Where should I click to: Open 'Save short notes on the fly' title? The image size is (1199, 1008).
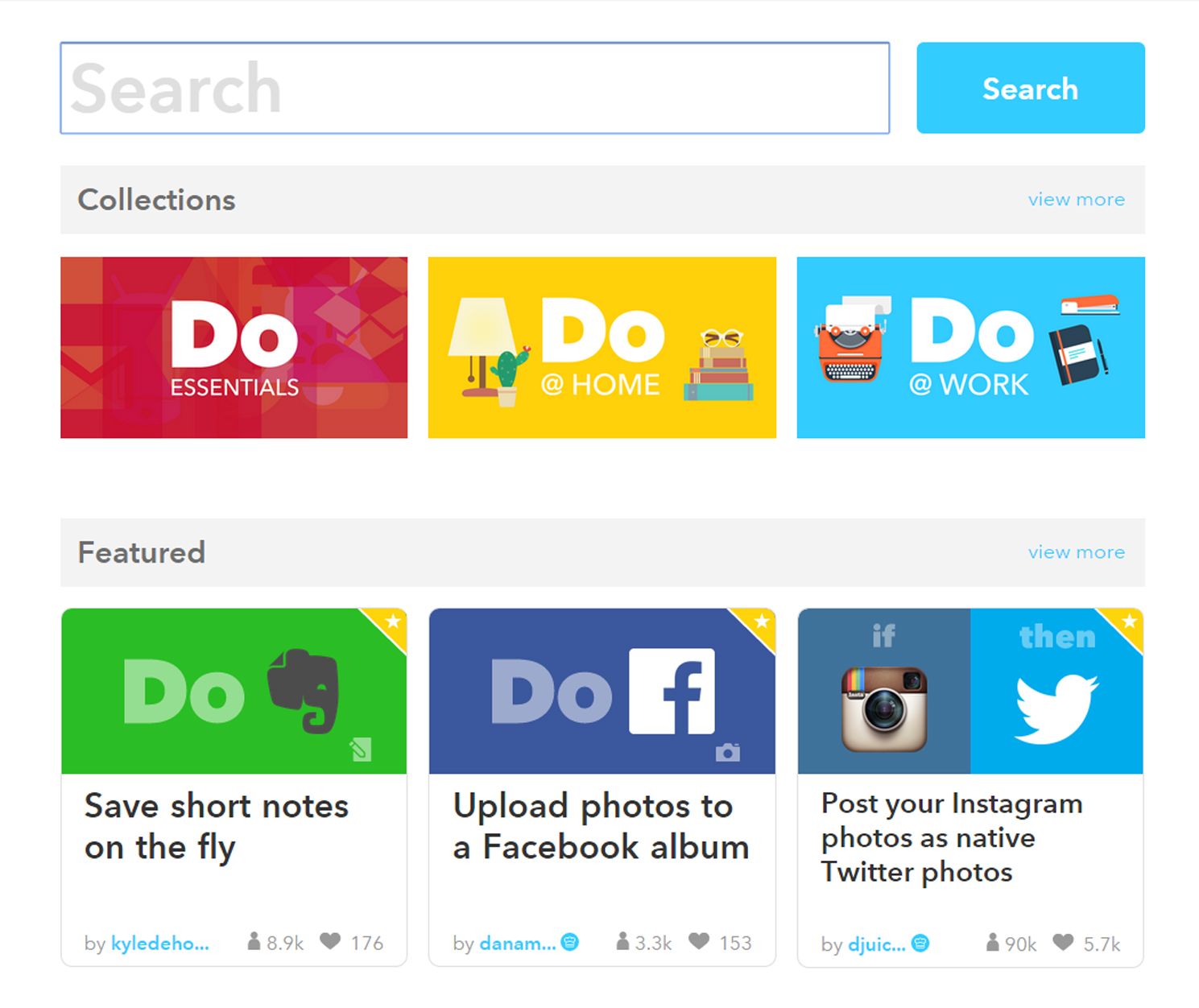click(217, 827)
